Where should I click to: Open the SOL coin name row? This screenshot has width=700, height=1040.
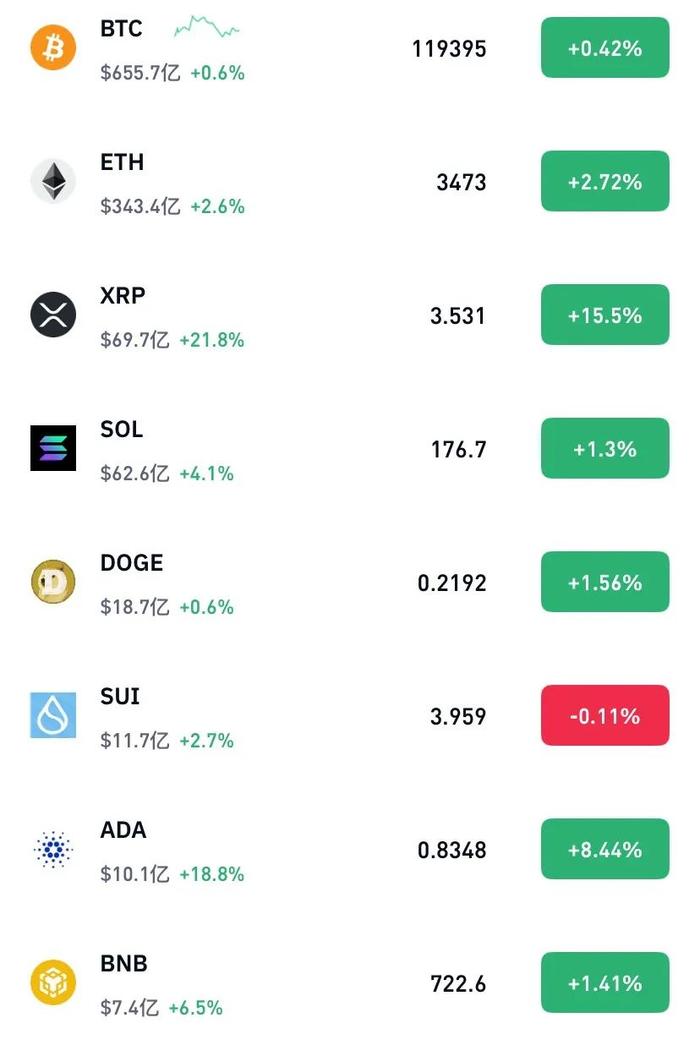click(x=350, y=448)
